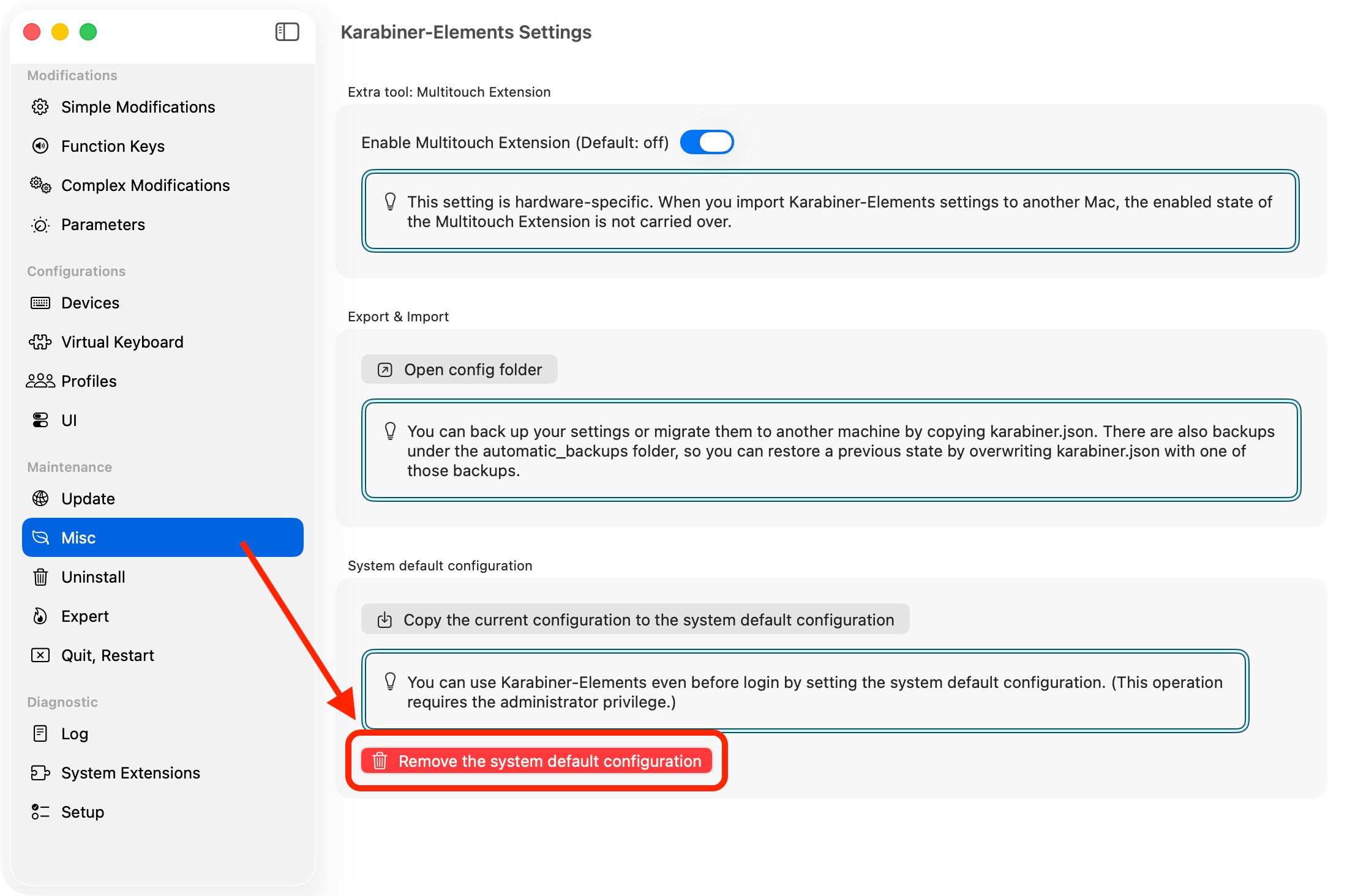
Task: Click the people icon next to Profiles
Action: tap(40, 381)
